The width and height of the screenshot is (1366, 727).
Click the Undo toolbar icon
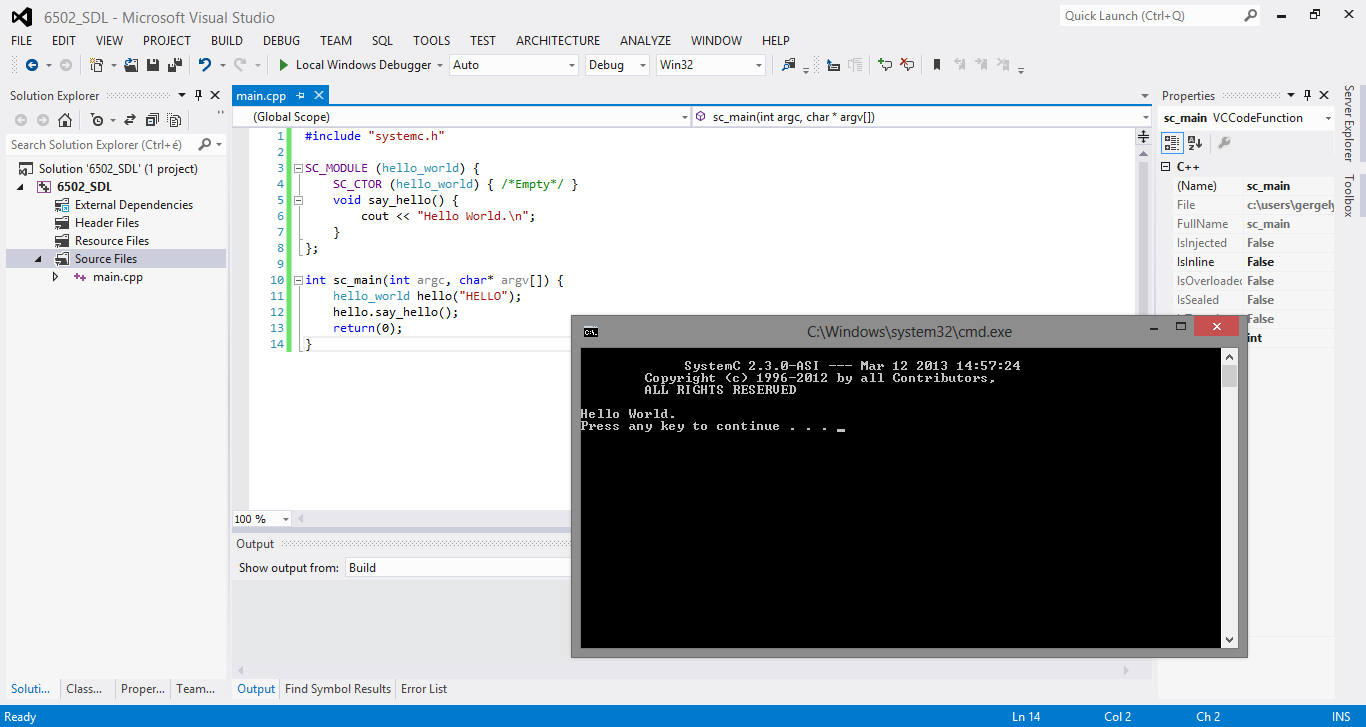point(205,65)
